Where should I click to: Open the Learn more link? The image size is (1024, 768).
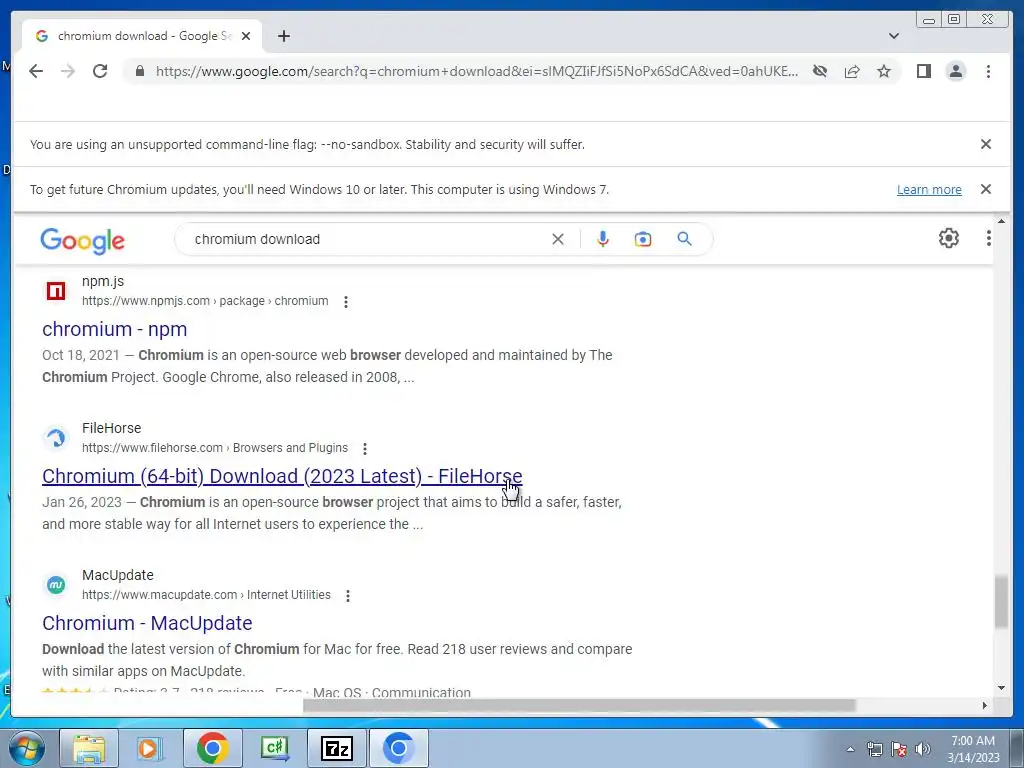click(x=929, y=189)
